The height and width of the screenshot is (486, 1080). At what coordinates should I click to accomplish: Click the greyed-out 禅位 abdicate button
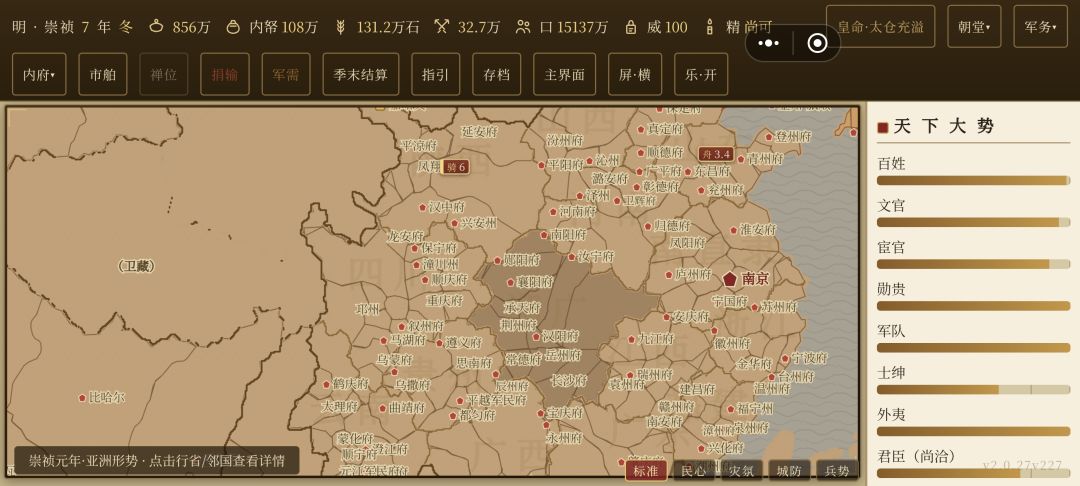tap(163, 74)
